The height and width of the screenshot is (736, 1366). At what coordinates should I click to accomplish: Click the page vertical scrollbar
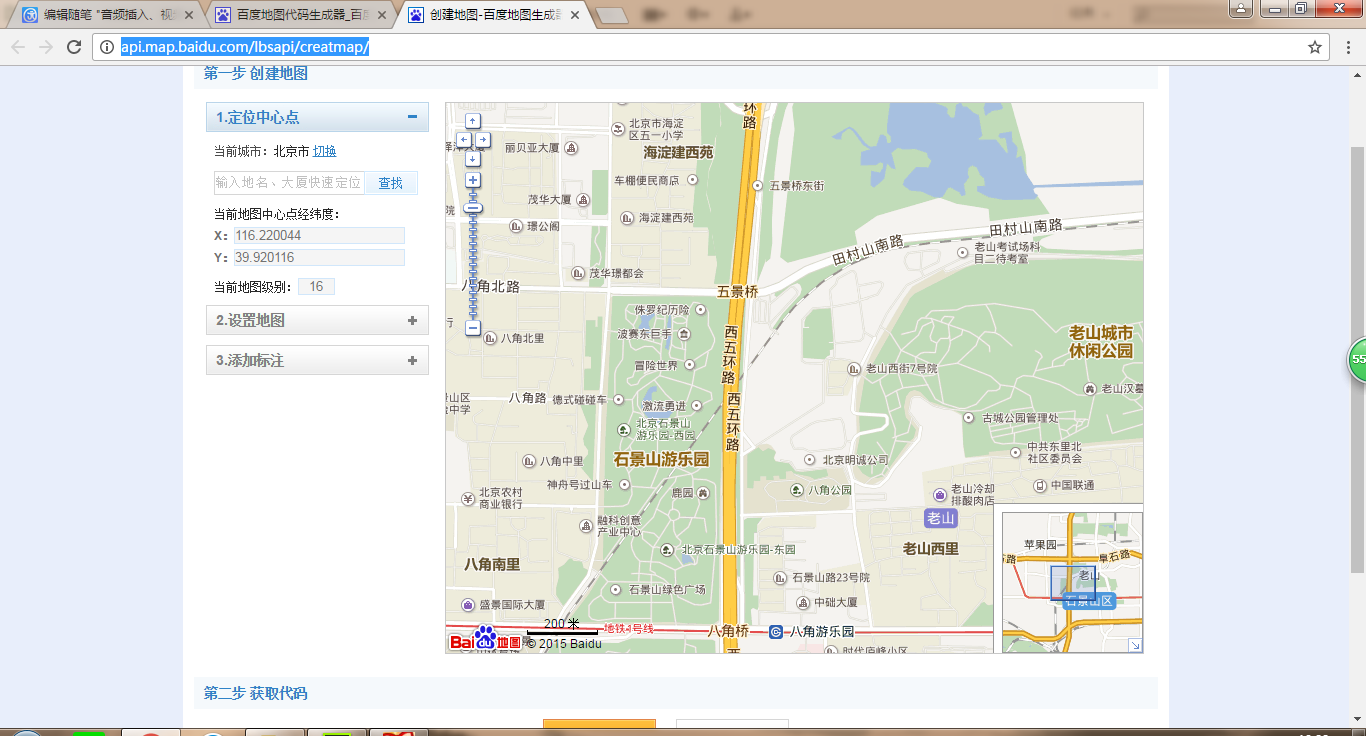coord(1357,360)
